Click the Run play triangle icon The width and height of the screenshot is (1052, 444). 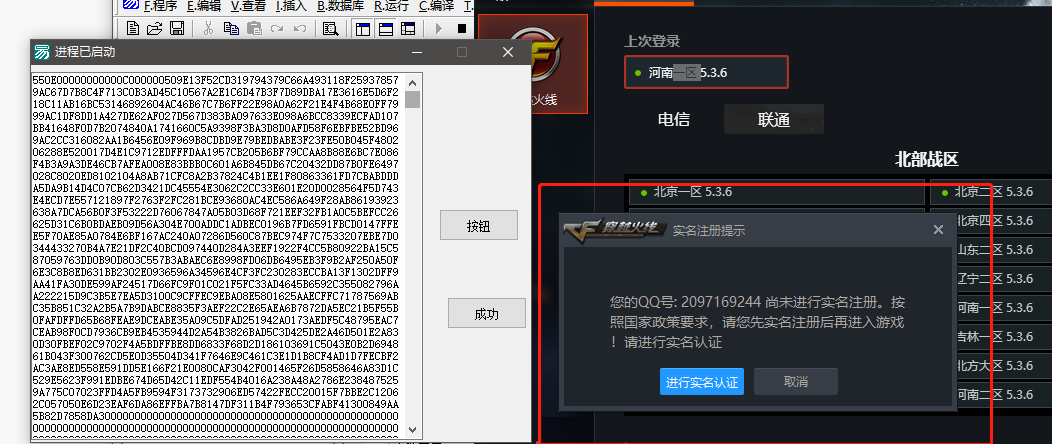[439, 28]
